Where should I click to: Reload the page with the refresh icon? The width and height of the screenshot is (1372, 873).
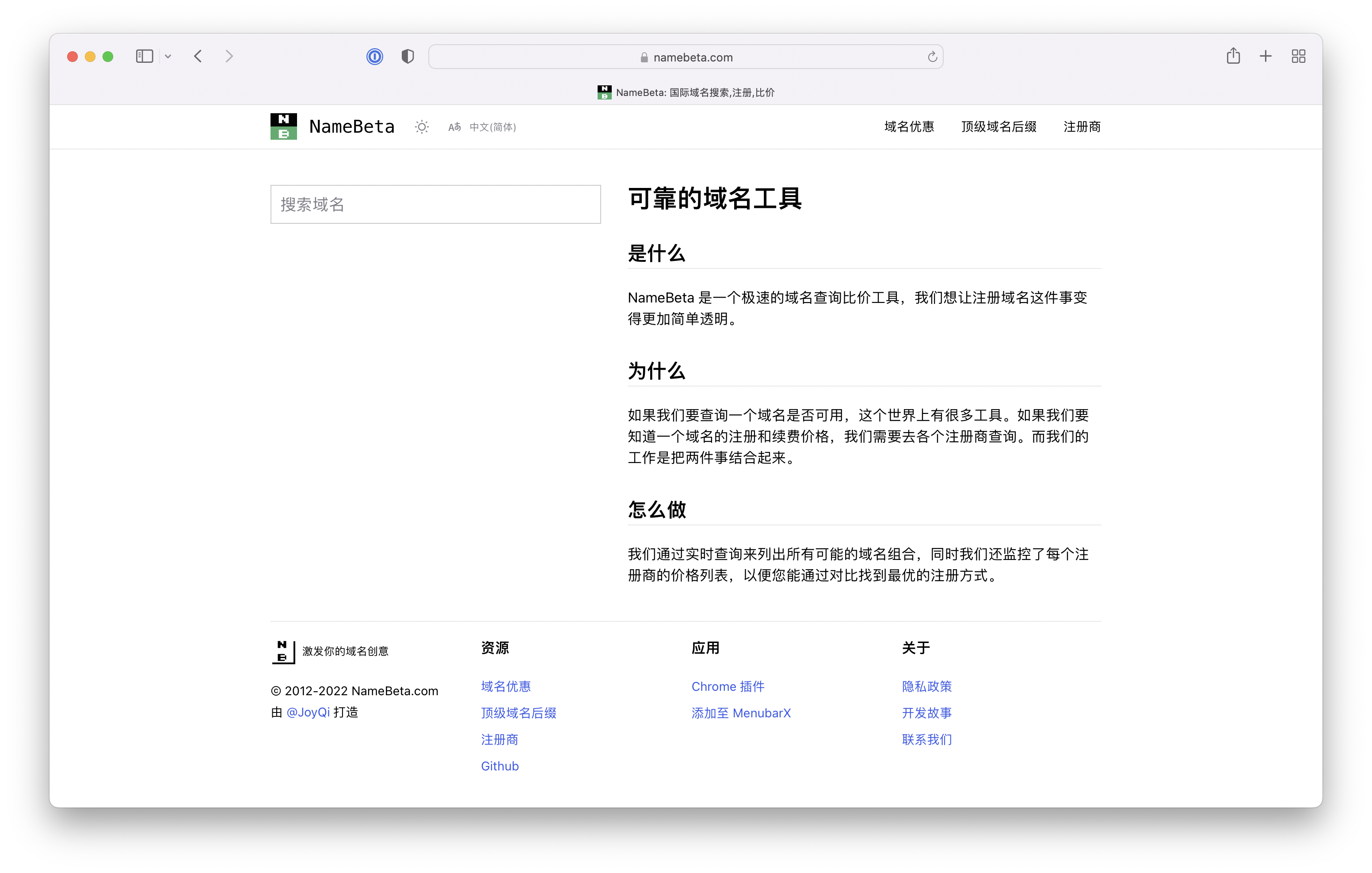[x=932, y=57]
